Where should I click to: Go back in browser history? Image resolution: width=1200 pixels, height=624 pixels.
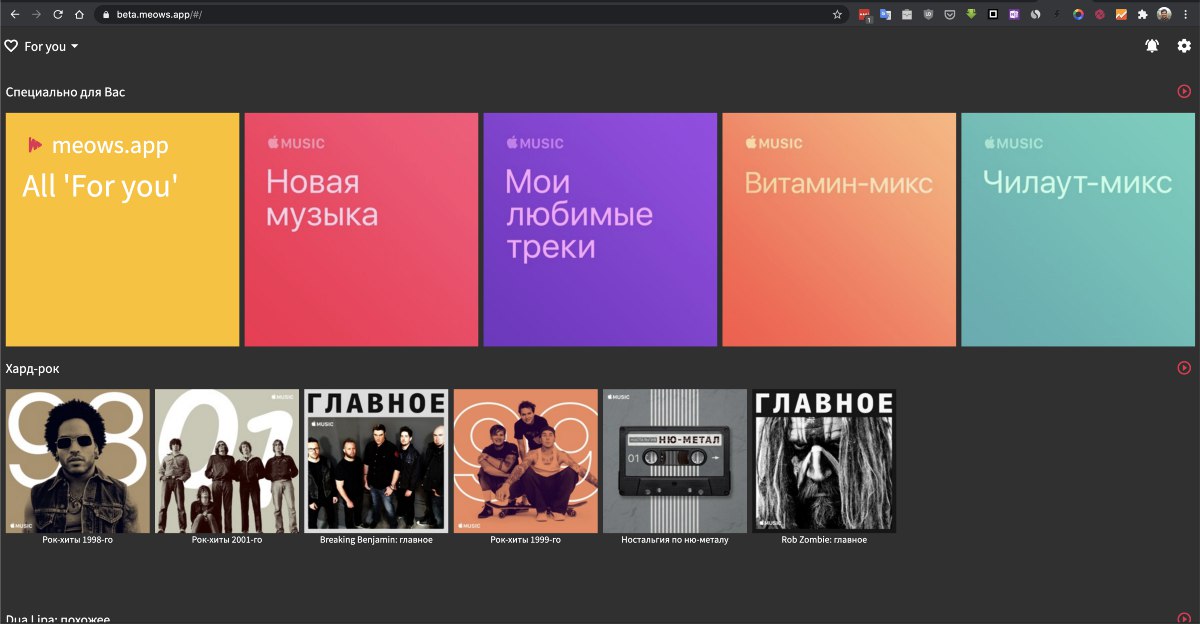(x=14, y=15)
